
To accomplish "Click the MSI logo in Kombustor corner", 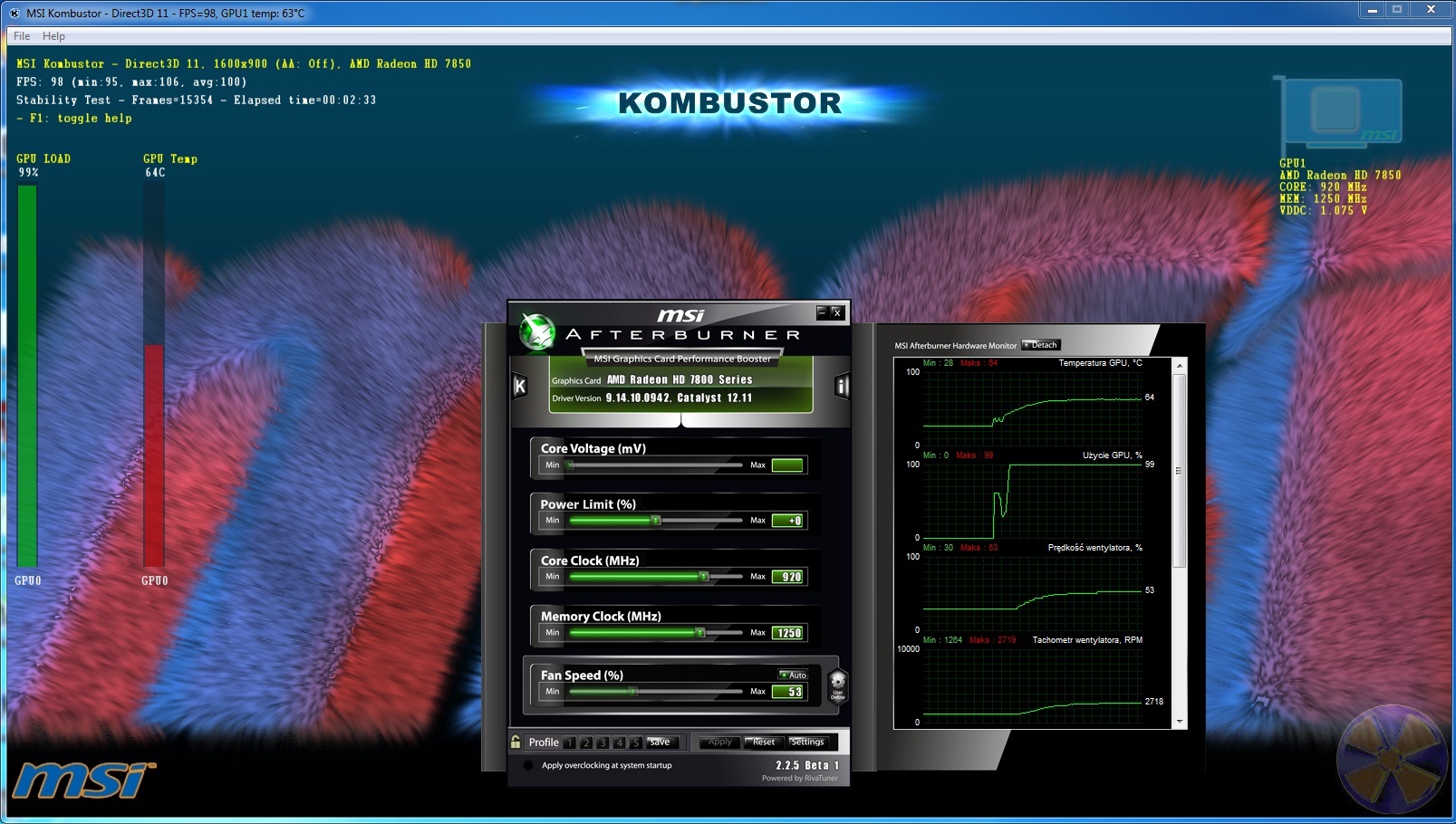I will [x=82, y=781].
